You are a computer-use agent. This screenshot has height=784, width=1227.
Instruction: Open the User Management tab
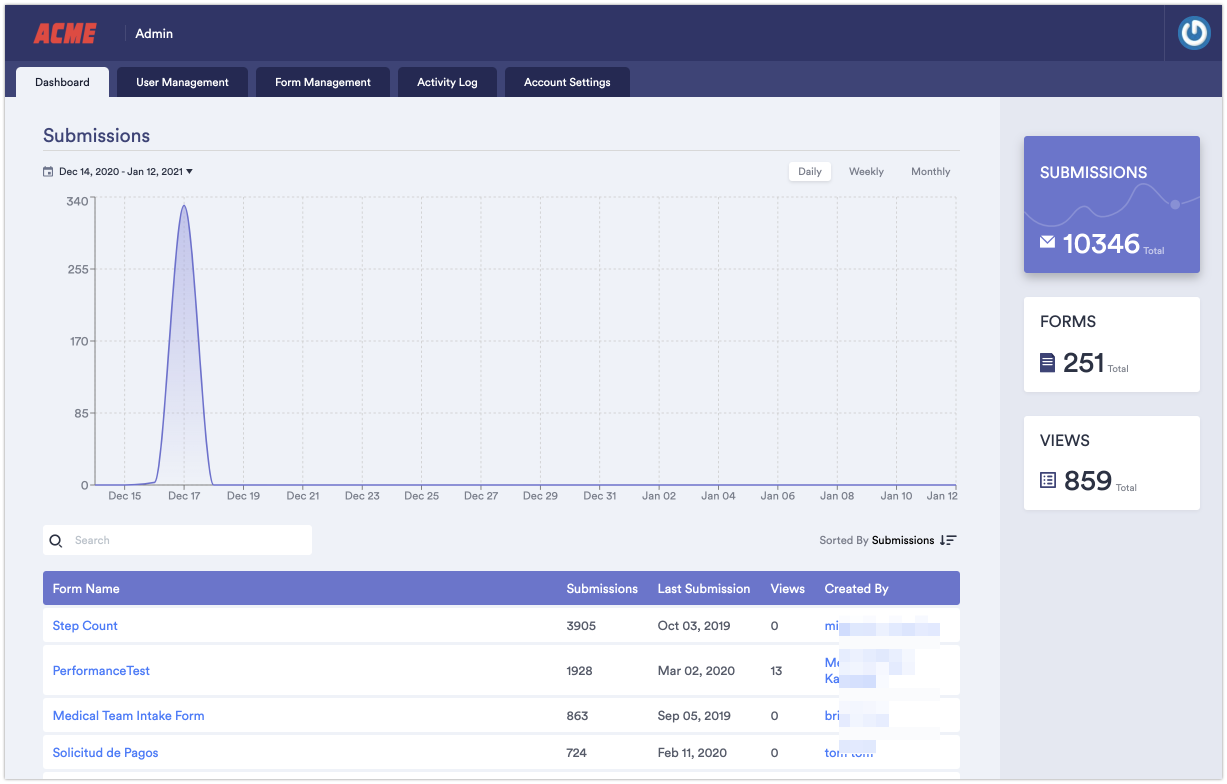(182, 82)
